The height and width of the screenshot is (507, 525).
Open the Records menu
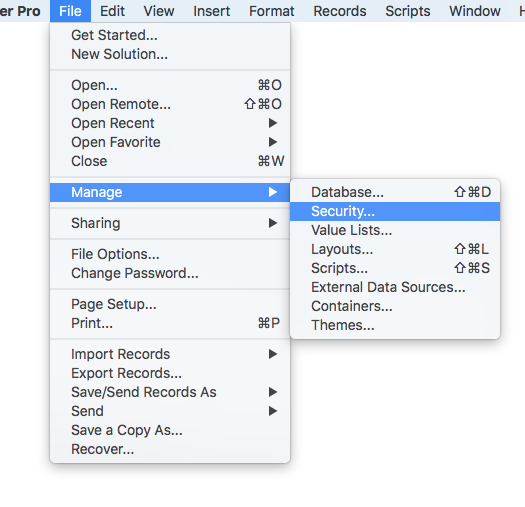(x=340, y=11)
